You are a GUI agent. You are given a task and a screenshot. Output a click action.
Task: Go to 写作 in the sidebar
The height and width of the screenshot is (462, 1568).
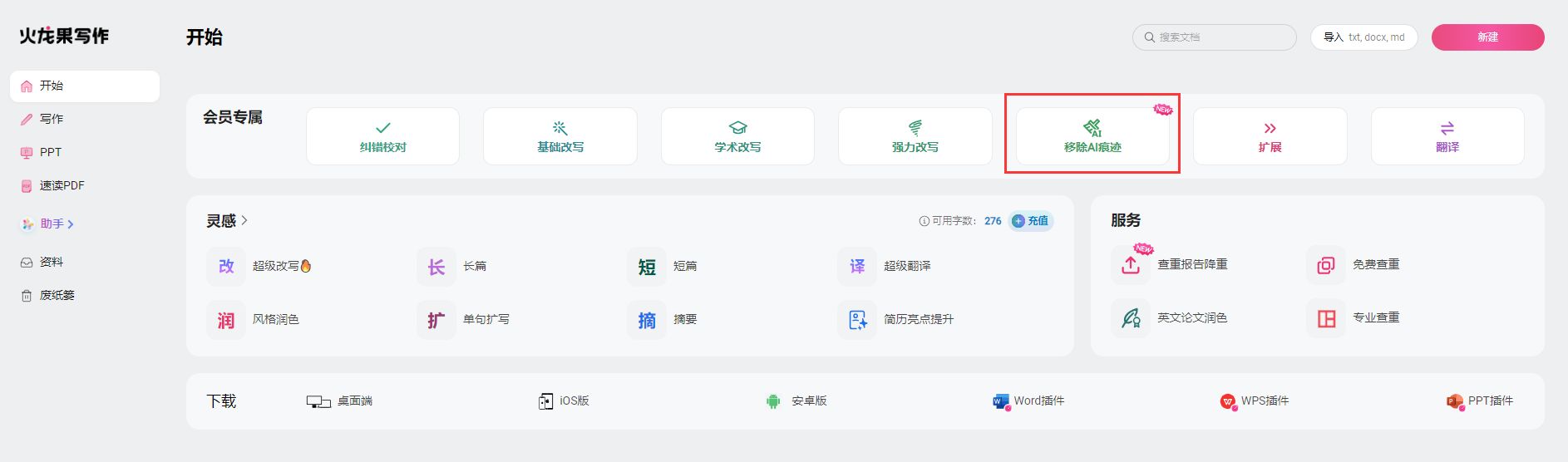coord(52,119)
